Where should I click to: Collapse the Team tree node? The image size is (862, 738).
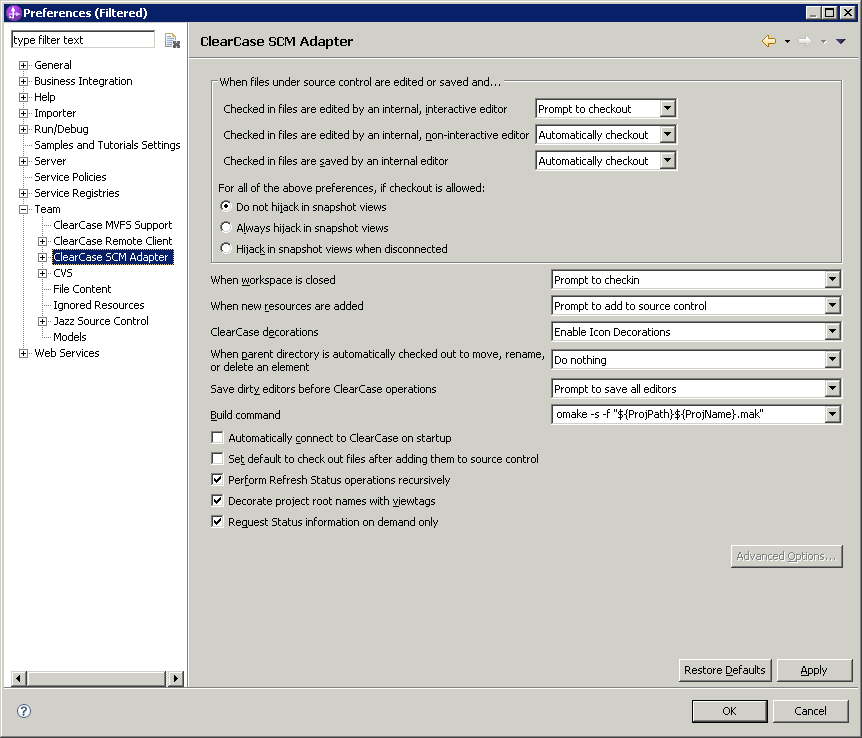tap(24, 209)
